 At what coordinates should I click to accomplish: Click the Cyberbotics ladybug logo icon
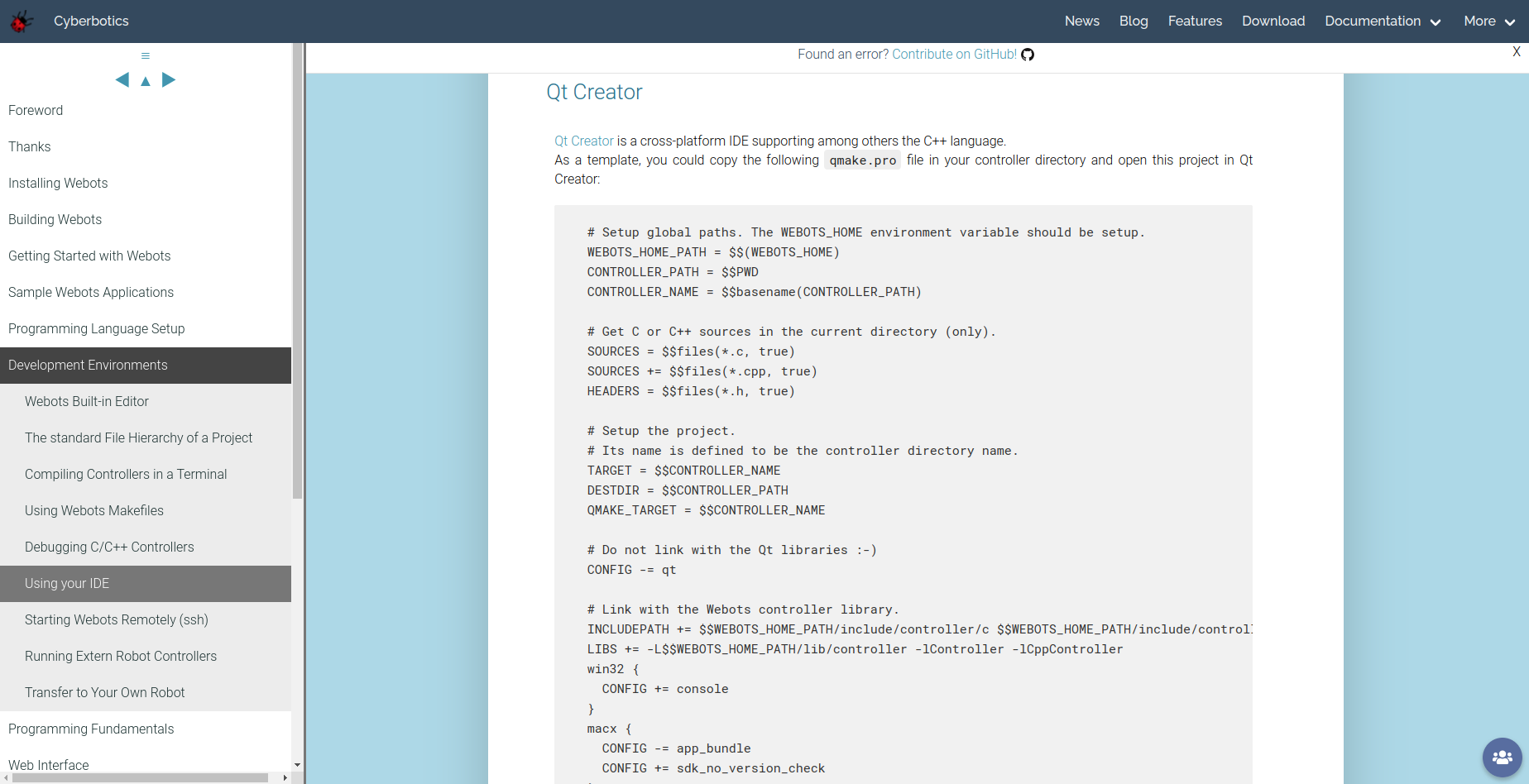tap(22, 22)
